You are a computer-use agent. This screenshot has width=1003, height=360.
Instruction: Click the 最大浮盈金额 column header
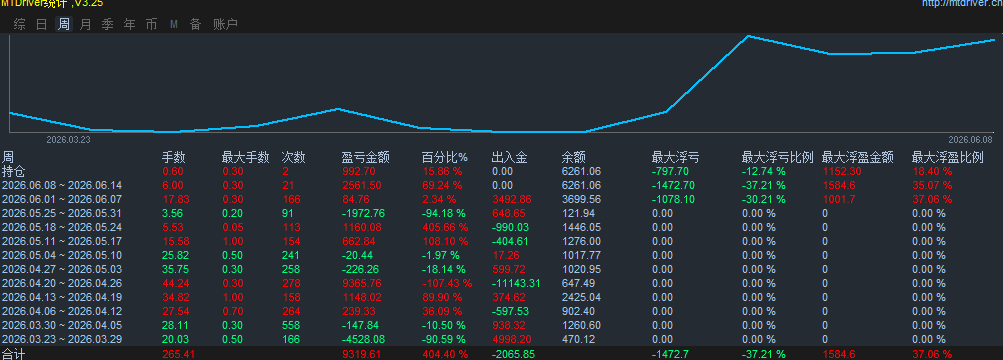[x=857, y=157]
